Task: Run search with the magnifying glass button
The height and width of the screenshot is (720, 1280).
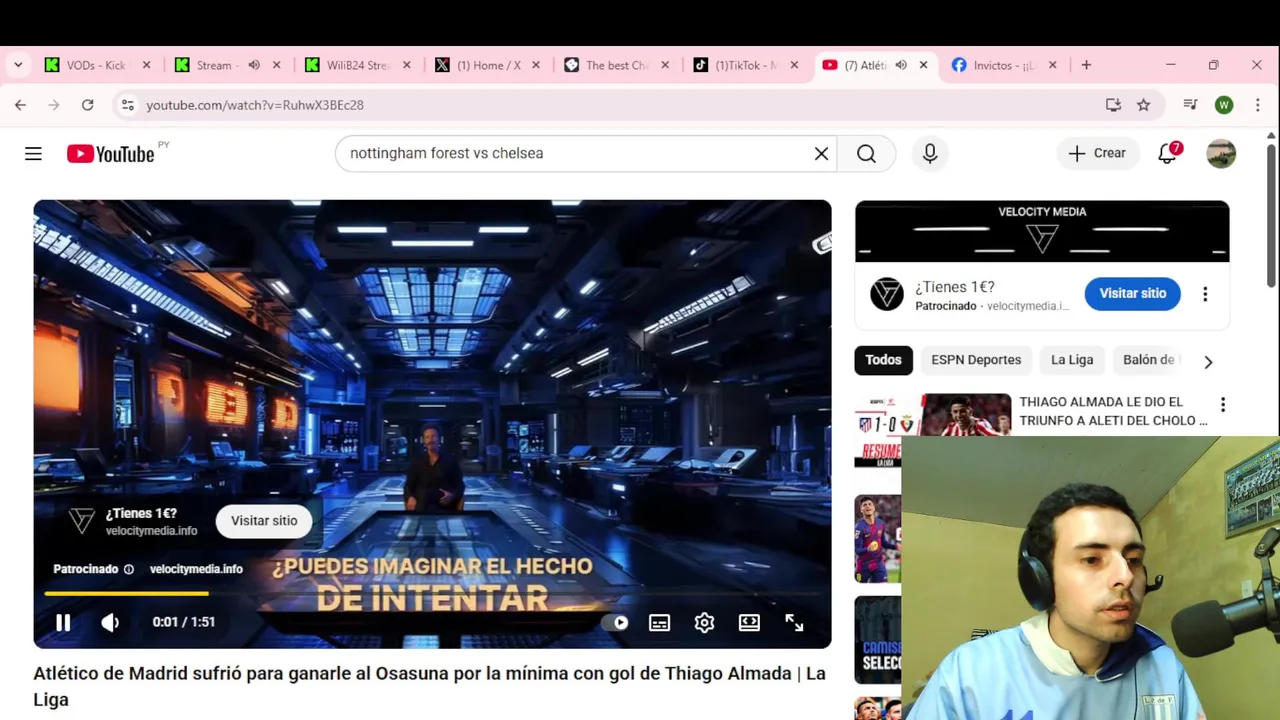Action: [866, 153]
